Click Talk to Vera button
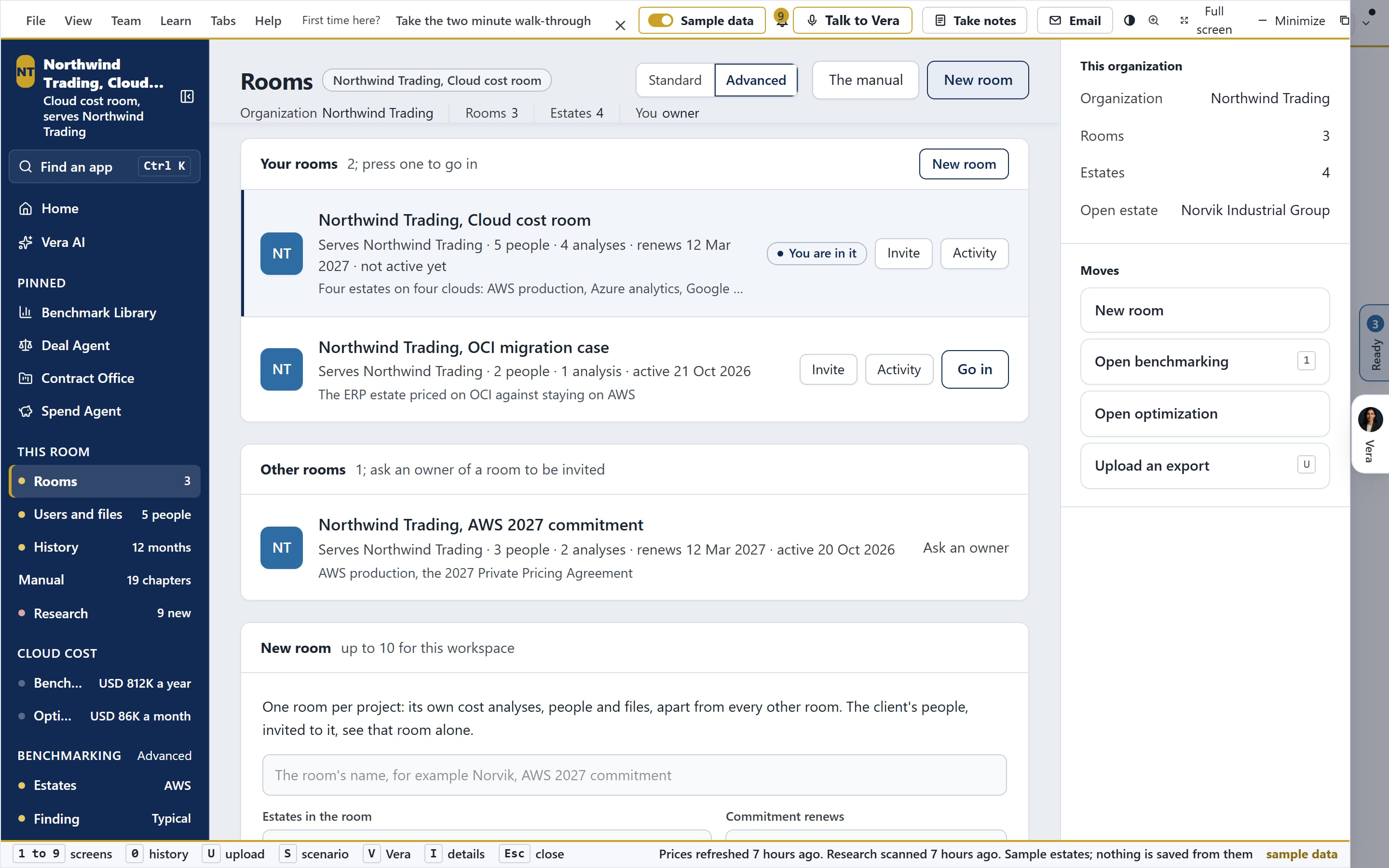Viewport: 1389px width, 868px height. click(852, 20)
